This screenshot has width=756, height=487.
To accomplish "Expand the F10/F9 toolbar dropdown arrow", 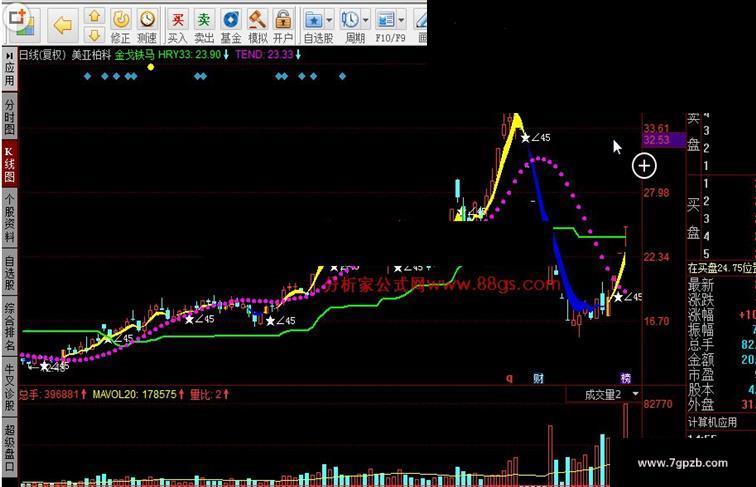I will [x=401, y=20].
